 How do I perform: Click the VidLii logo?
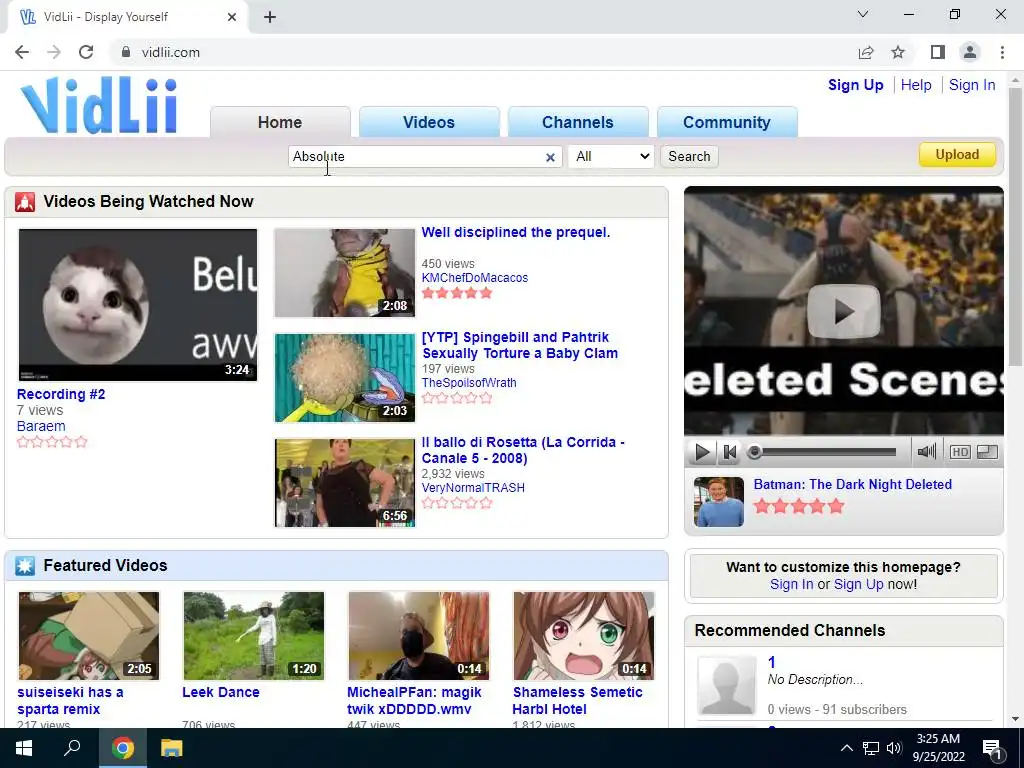tap(99, 105)
